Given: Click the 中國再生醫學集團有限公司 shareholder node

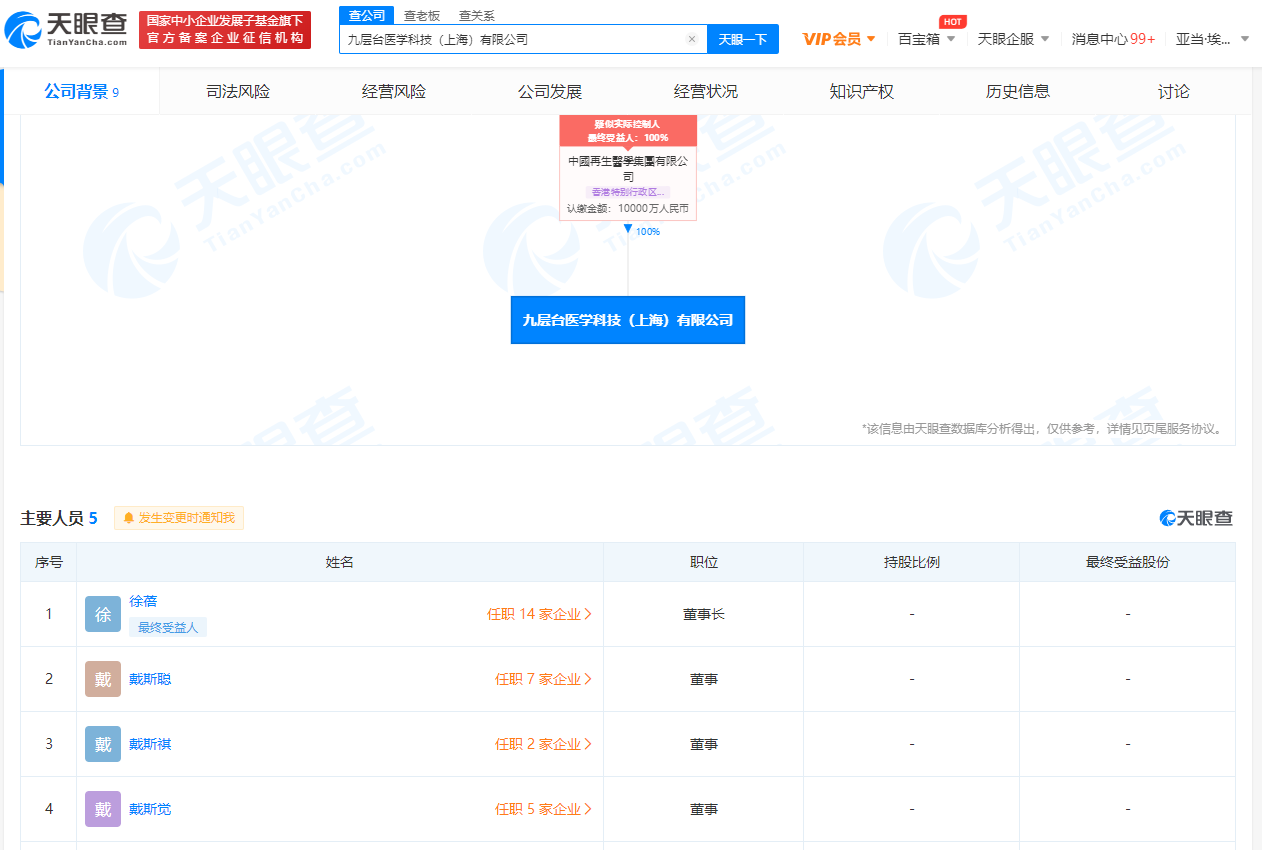Looking at the screenshot, I should (628, 168).
